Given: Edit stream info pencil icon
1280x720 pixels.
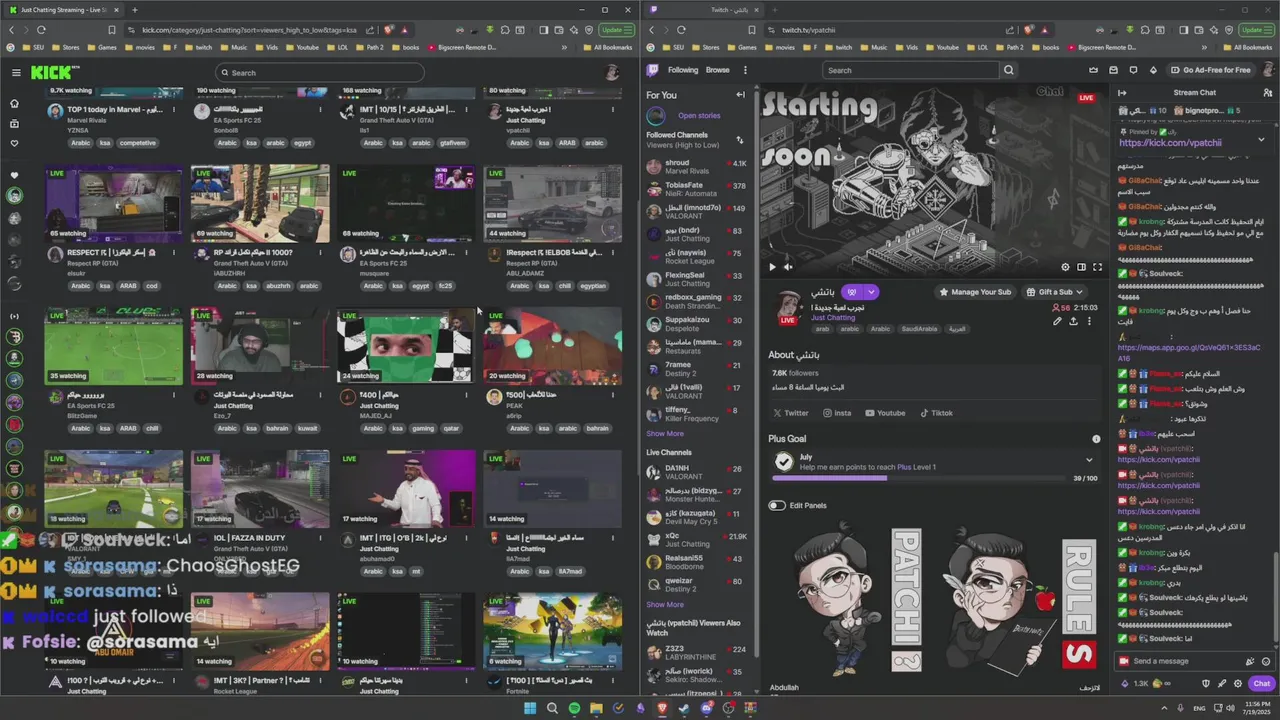Looking at the screenshot, I should 1057,321.
